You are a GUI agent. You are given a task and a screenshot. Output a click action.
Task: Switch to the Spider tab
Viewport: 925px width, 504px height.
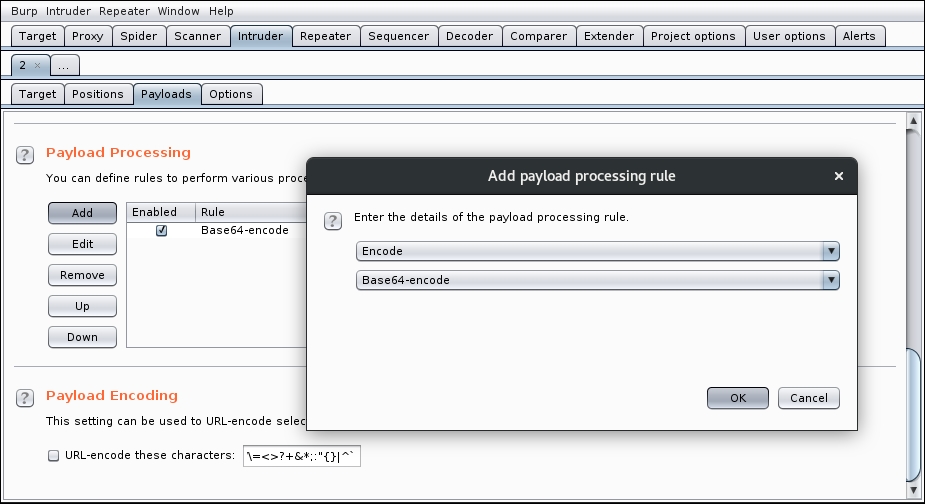pos(139,36)
